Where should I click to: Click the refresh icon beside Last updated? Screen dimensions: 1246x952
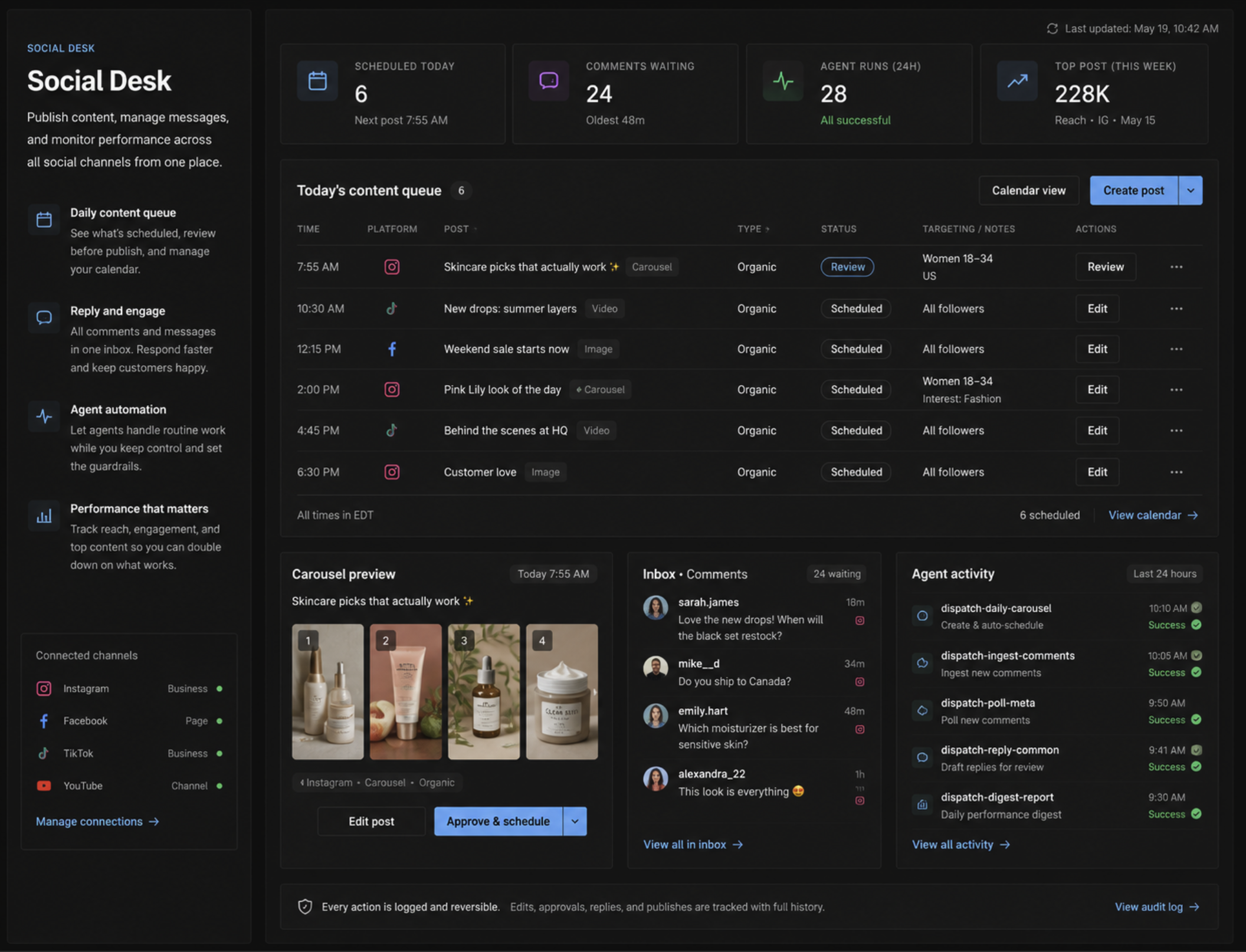(1052, 28)
